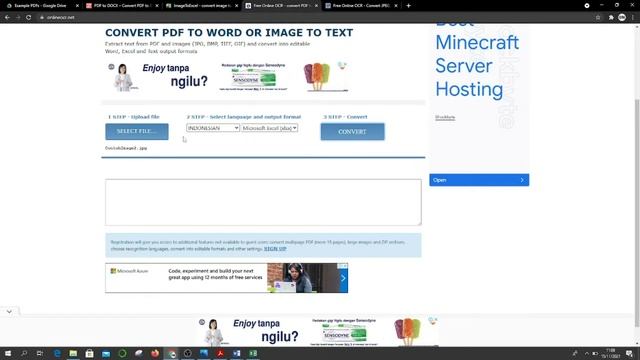
Task: Click the Open button on Minecraft ad
Action: [x=479, y=180]
